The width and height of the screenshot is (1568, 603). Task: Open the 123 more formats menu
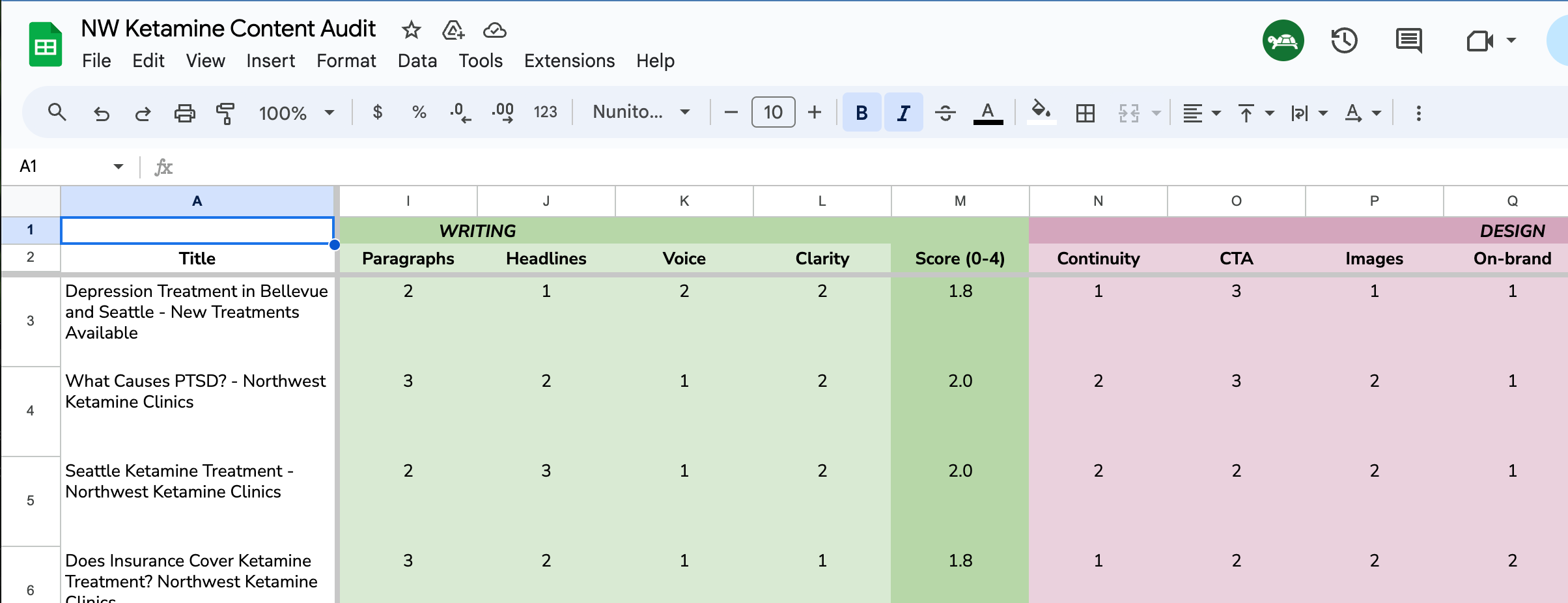546,113
